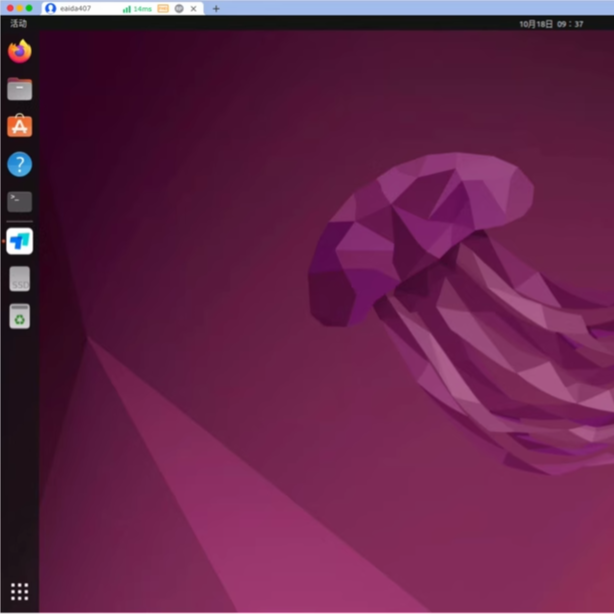
Task: Launch the Terminal from the dock
Action: 20,202
